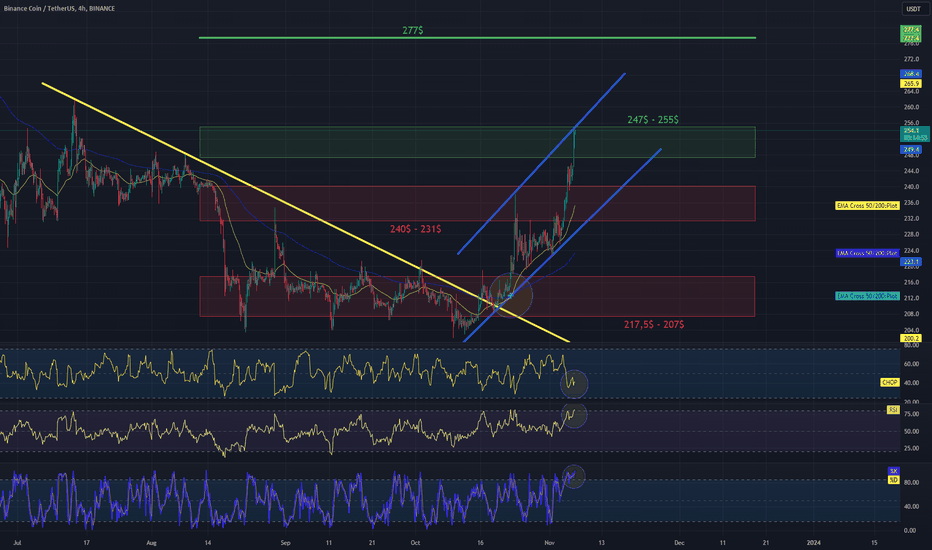Click the 75.00 RSI axis label

[x=911, y=414]
